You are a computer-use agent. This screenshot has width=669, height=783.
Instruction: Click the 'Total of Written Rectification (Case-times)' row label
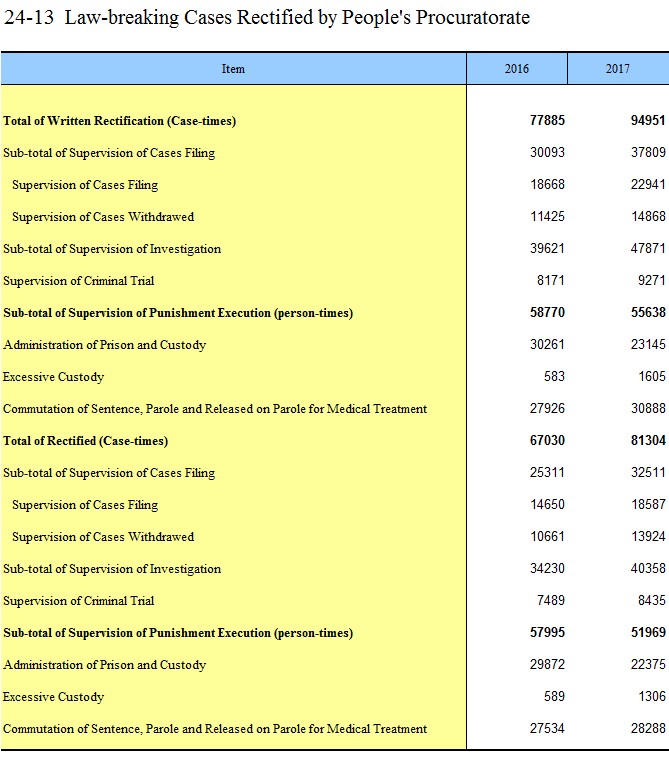[119, 121]
